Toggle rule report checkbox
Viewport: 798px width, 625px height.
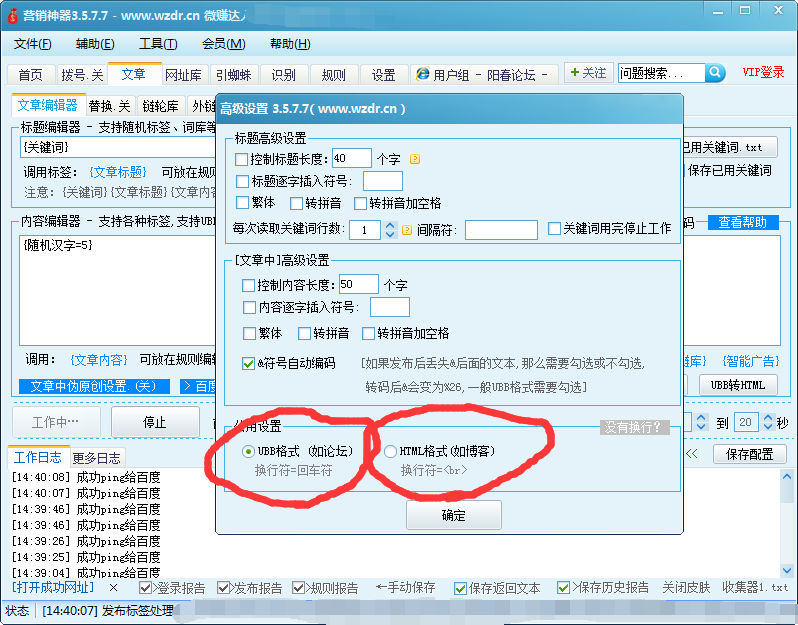click(298, 588)
